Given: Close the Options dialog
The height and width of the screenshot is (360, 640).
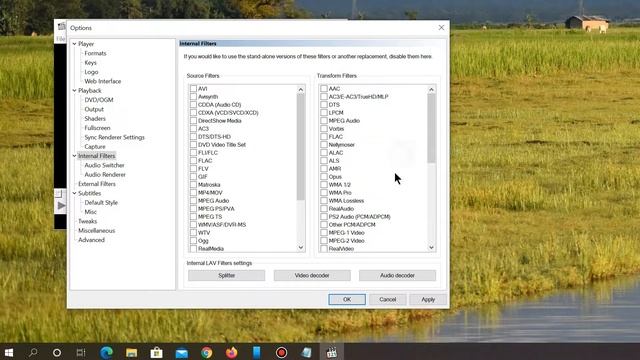Looking at the screenshot, I should 441,28.
